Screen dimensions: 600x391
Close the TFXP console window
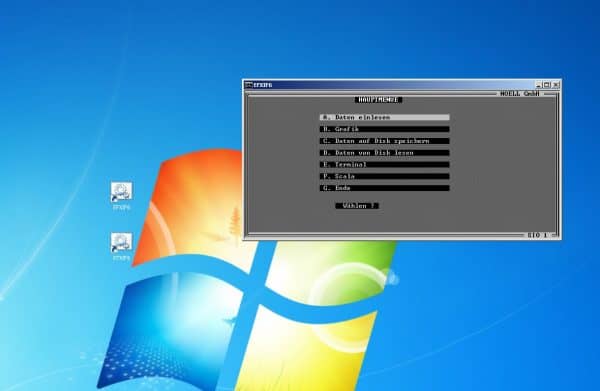click(556, 85)
